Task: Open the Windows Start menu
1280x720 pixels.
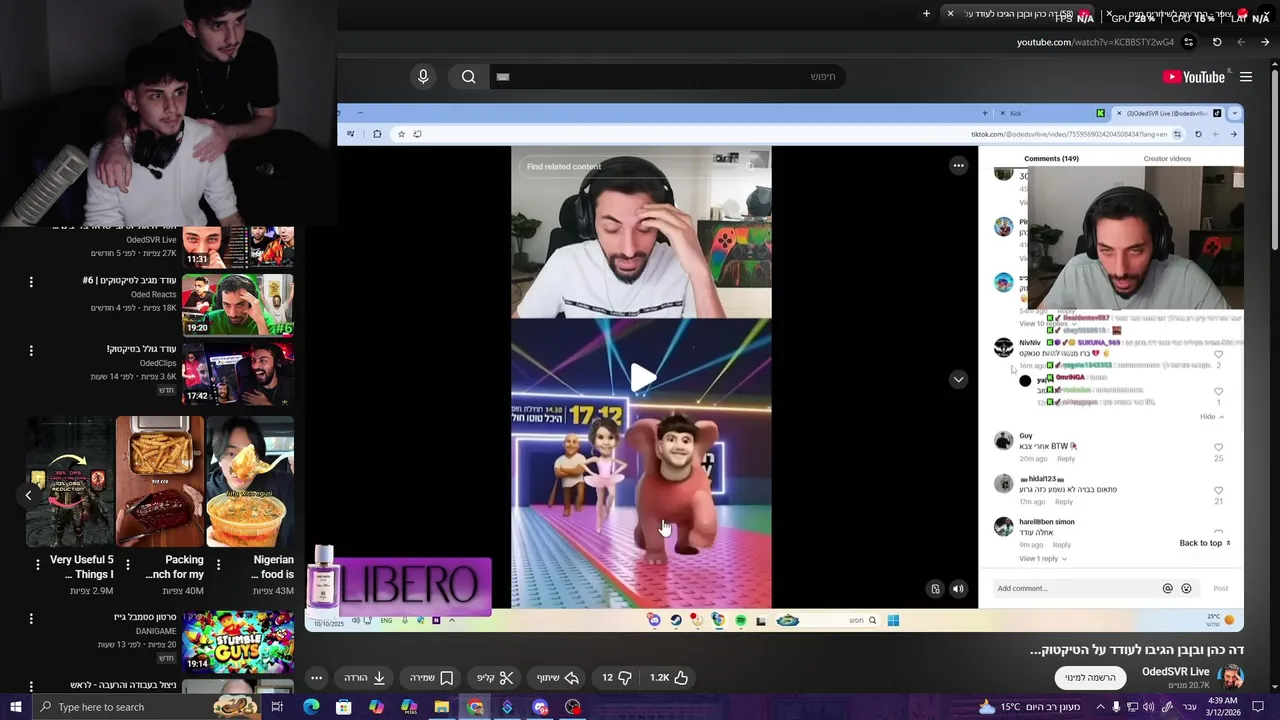Action: tap(15, 707)
